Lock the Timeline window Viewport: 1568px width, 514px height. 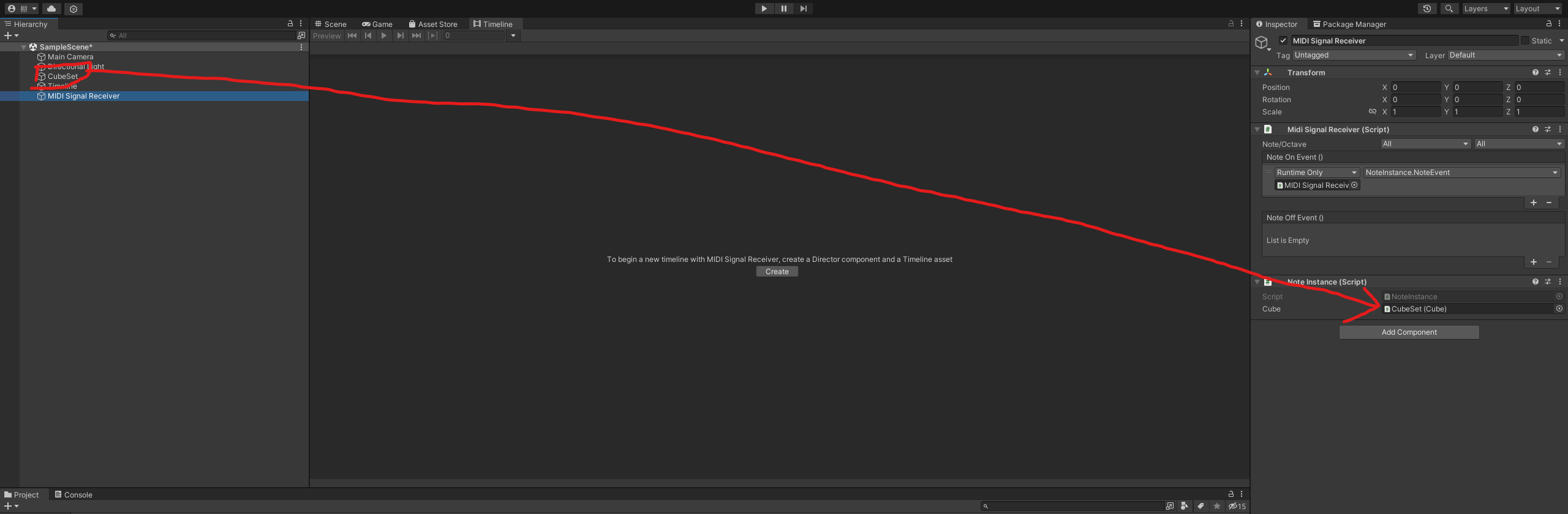1231,23
